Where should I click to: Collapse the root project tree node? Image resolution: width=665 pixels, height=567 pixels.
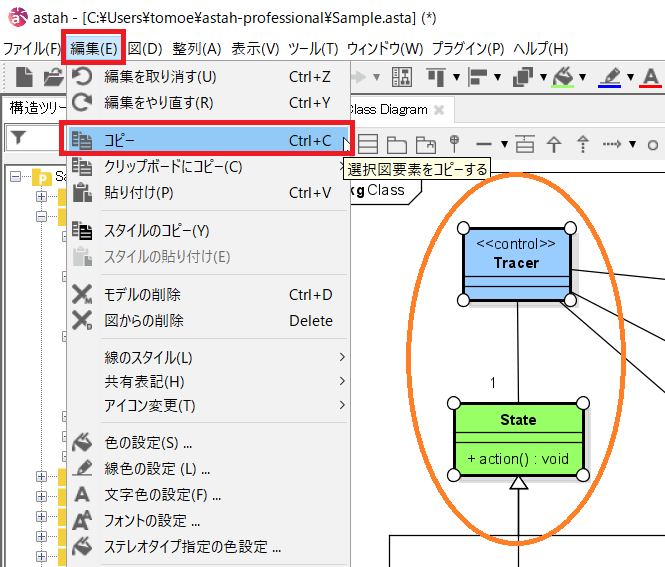coord(16,177)
